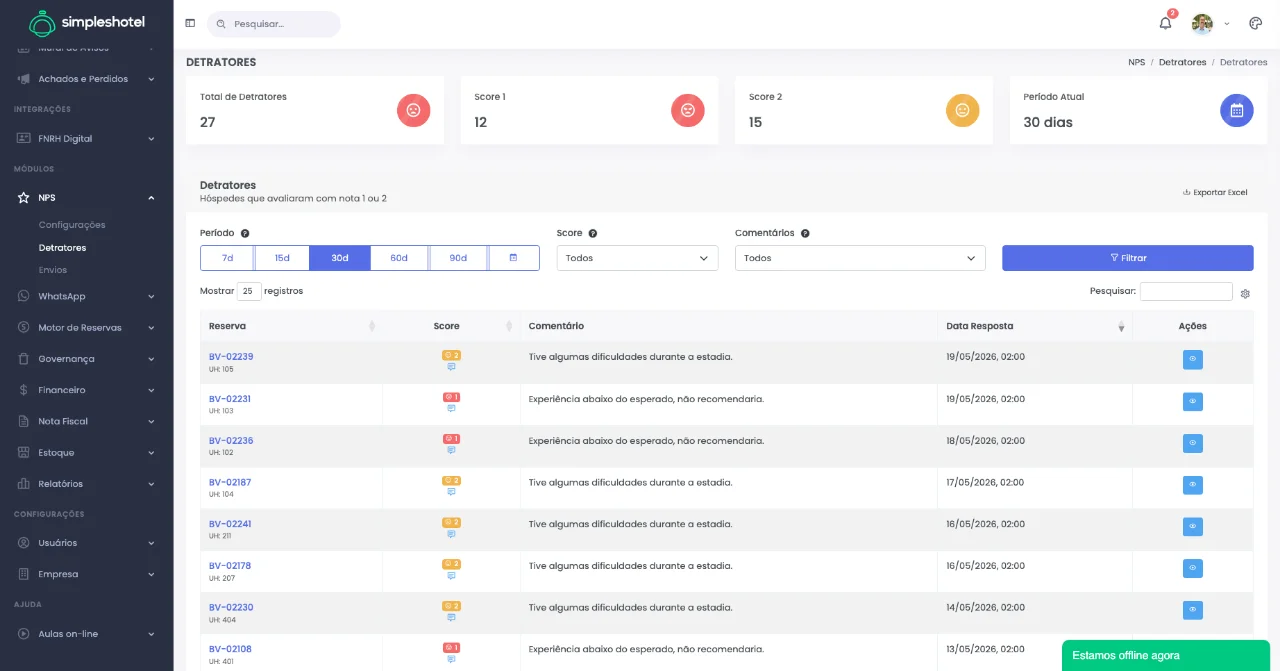The width and height of the screenshot is (1280, 671).
Task: Sort the table by Score column
Action: click(451, 326)
